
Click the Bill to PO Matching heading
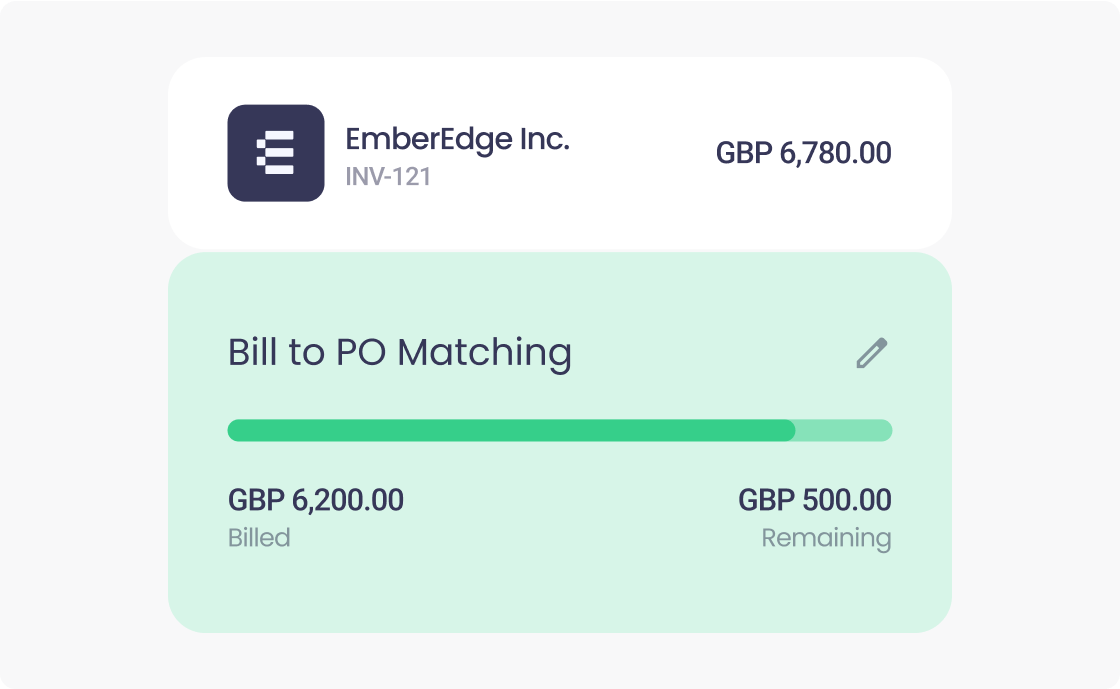click(x=400, y=353)
